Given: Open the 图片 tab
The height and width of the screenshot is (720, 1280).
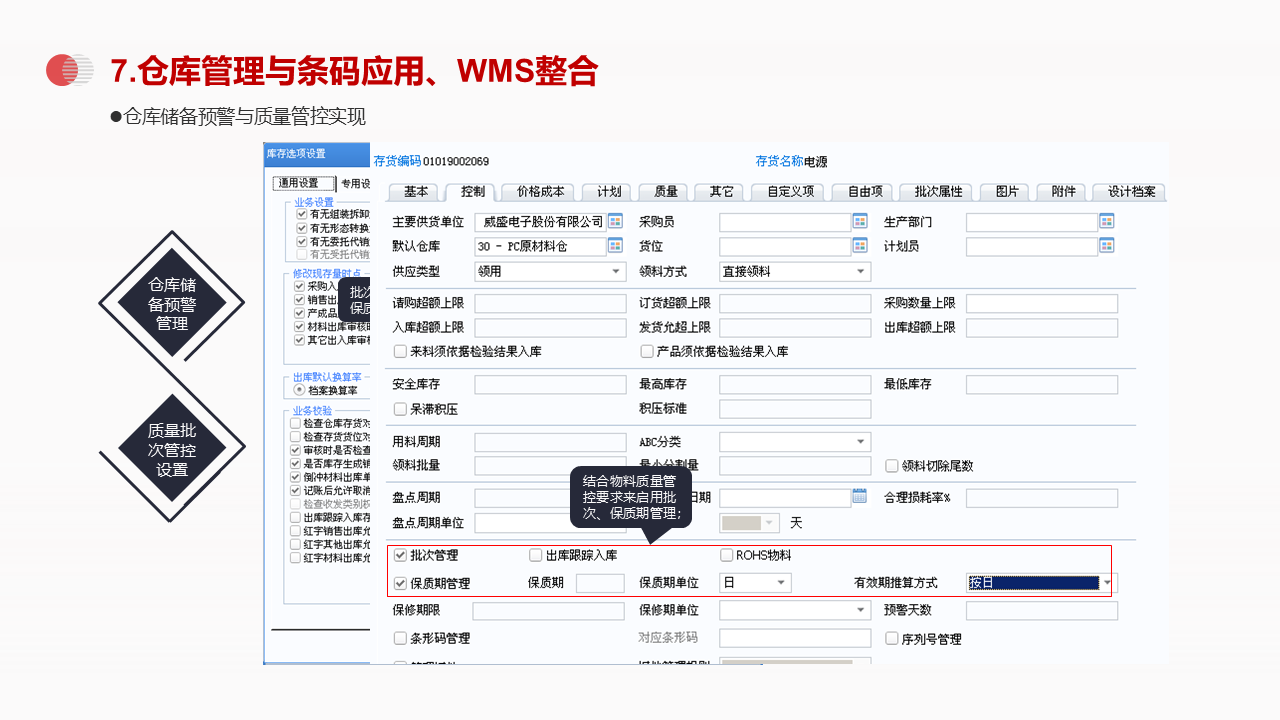Looking at the screenshot, I should pos(1006,192).
